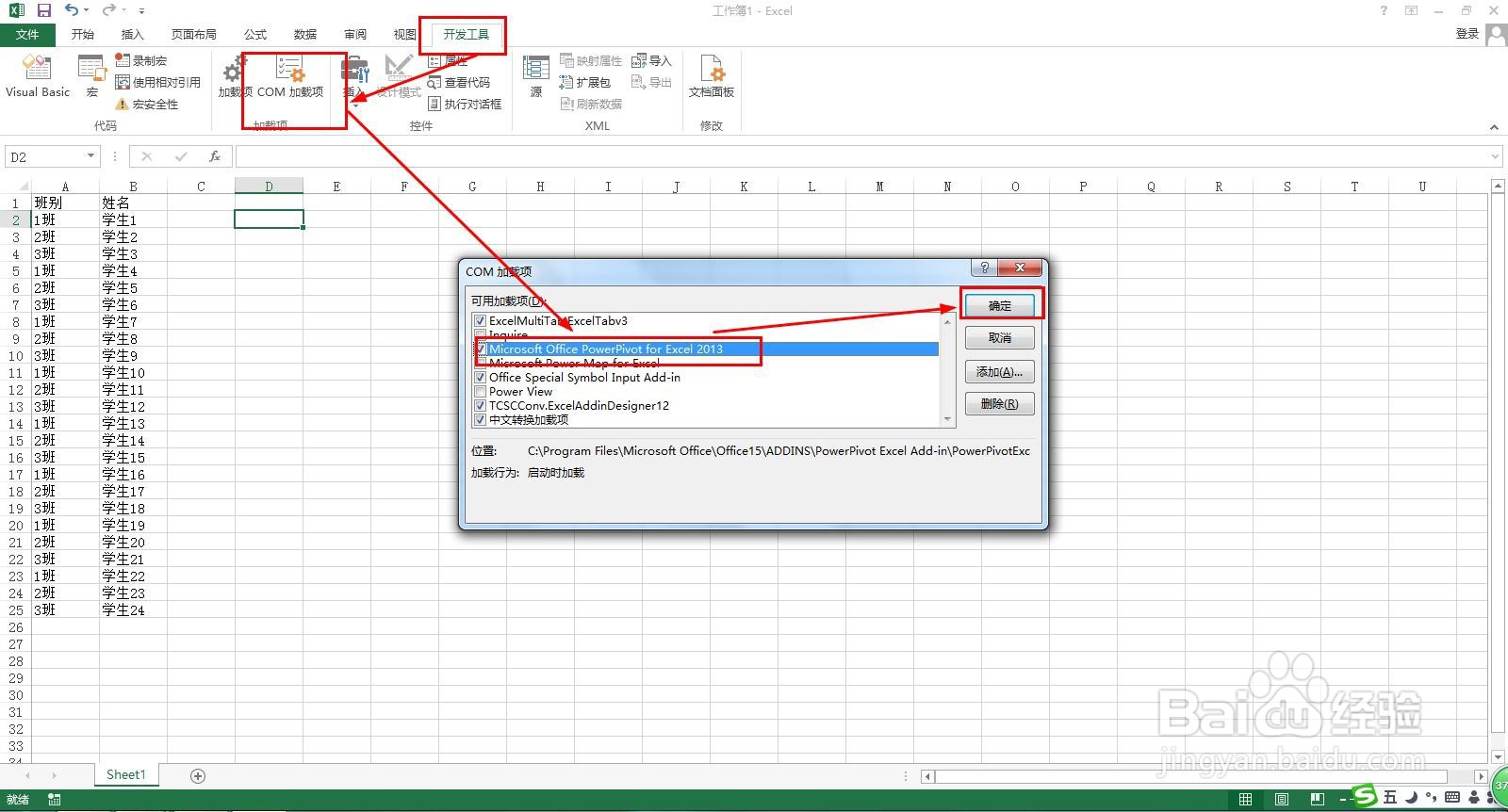
Task: Click the XML 扩展包 button
Action: [x=585, y=82]
